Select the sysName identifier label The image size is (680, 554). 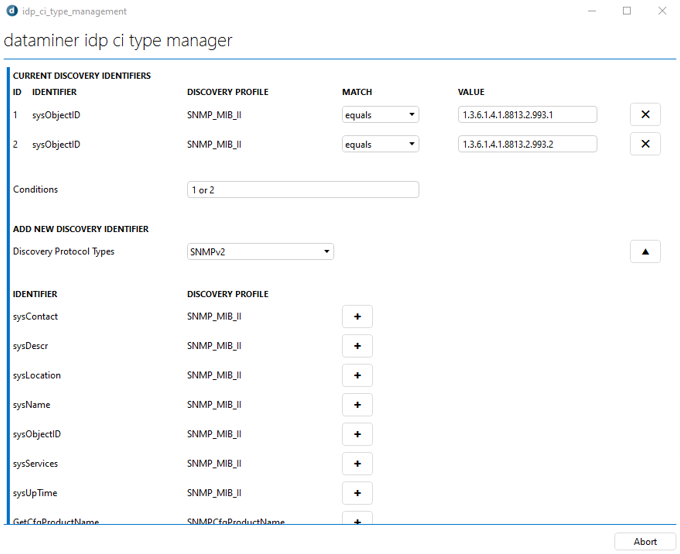pos(32,405)
